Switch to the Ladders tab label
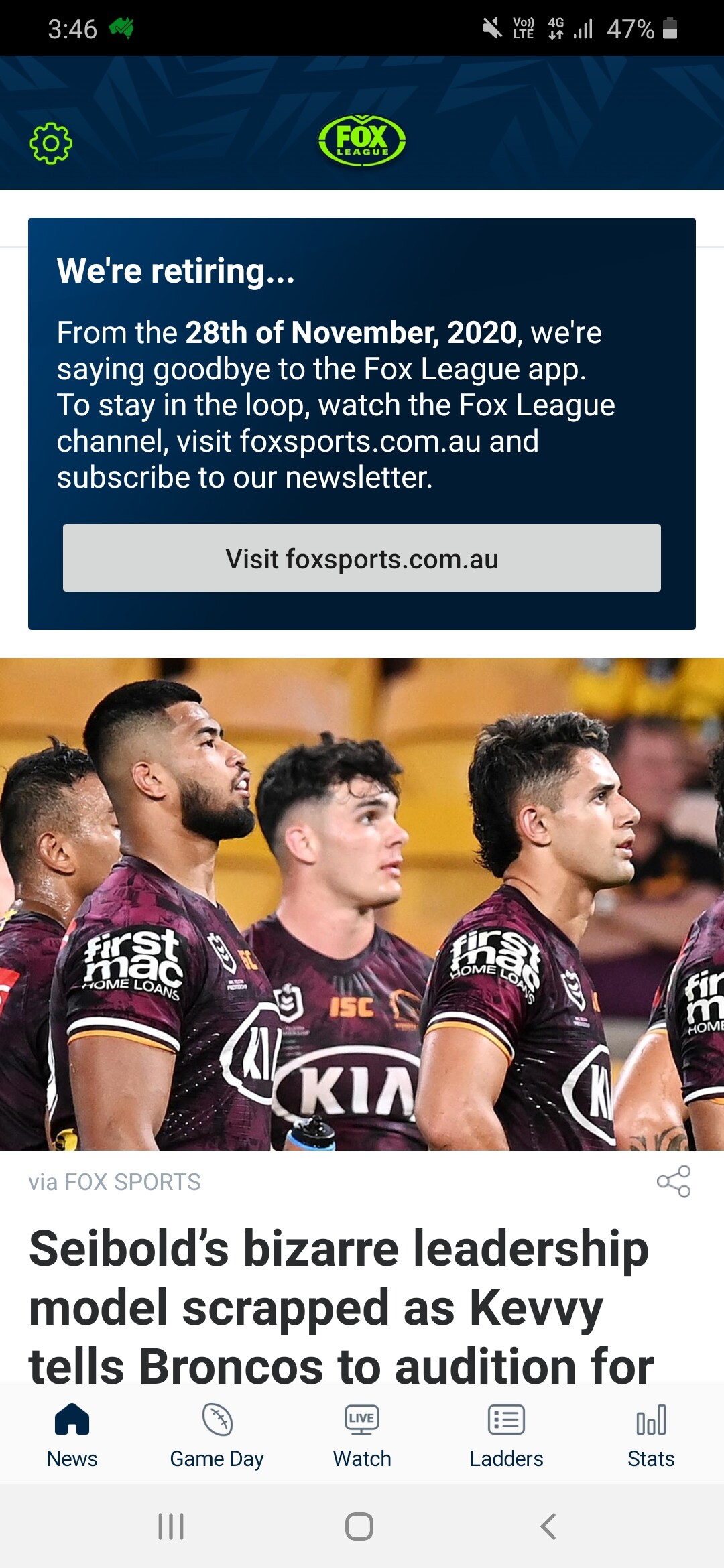The height and width of the screenshot is (1568, 724). click(506, 1459)
